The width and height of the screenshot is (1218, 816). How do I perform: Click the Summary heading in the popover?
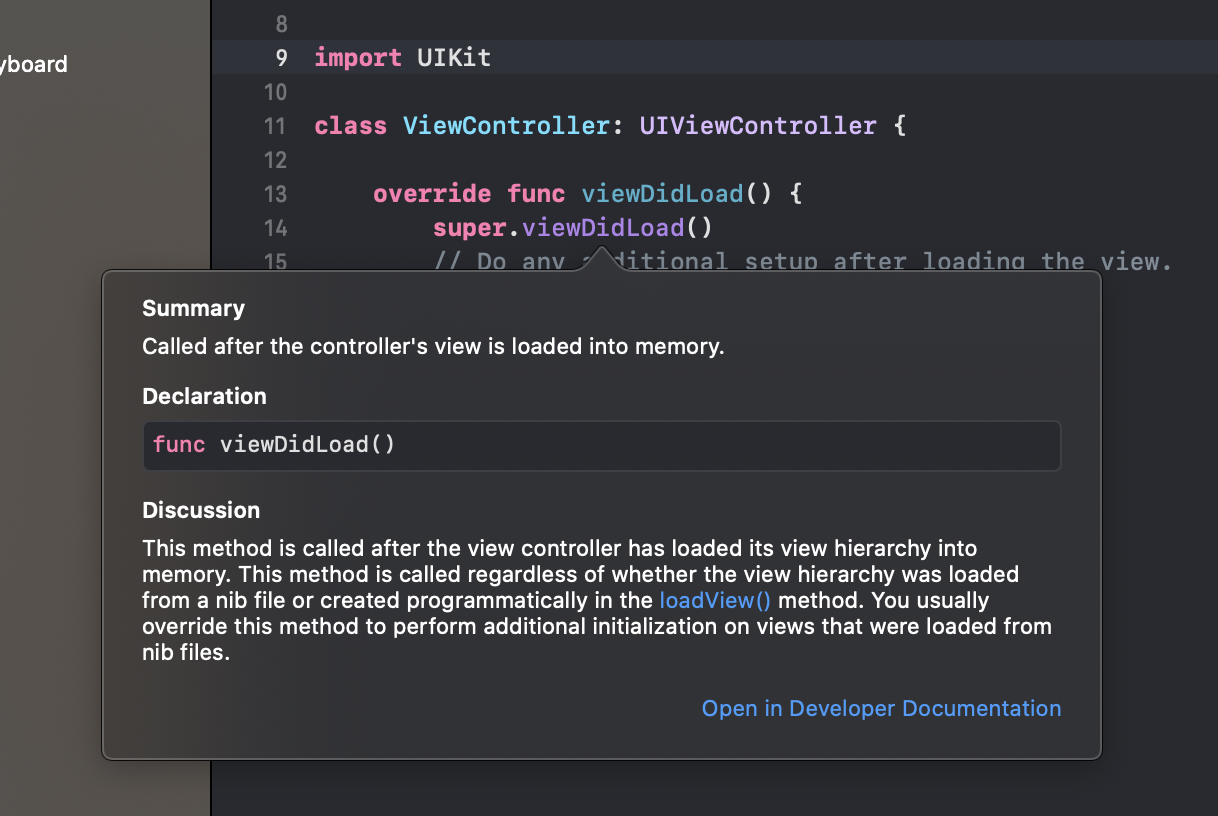[x=193, y=309]
